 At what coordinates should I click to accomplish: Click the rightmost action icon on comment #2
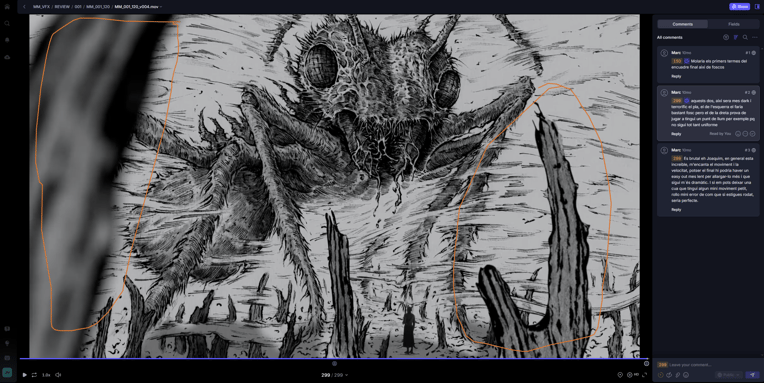pyautogui.click(x=752, y=134)
